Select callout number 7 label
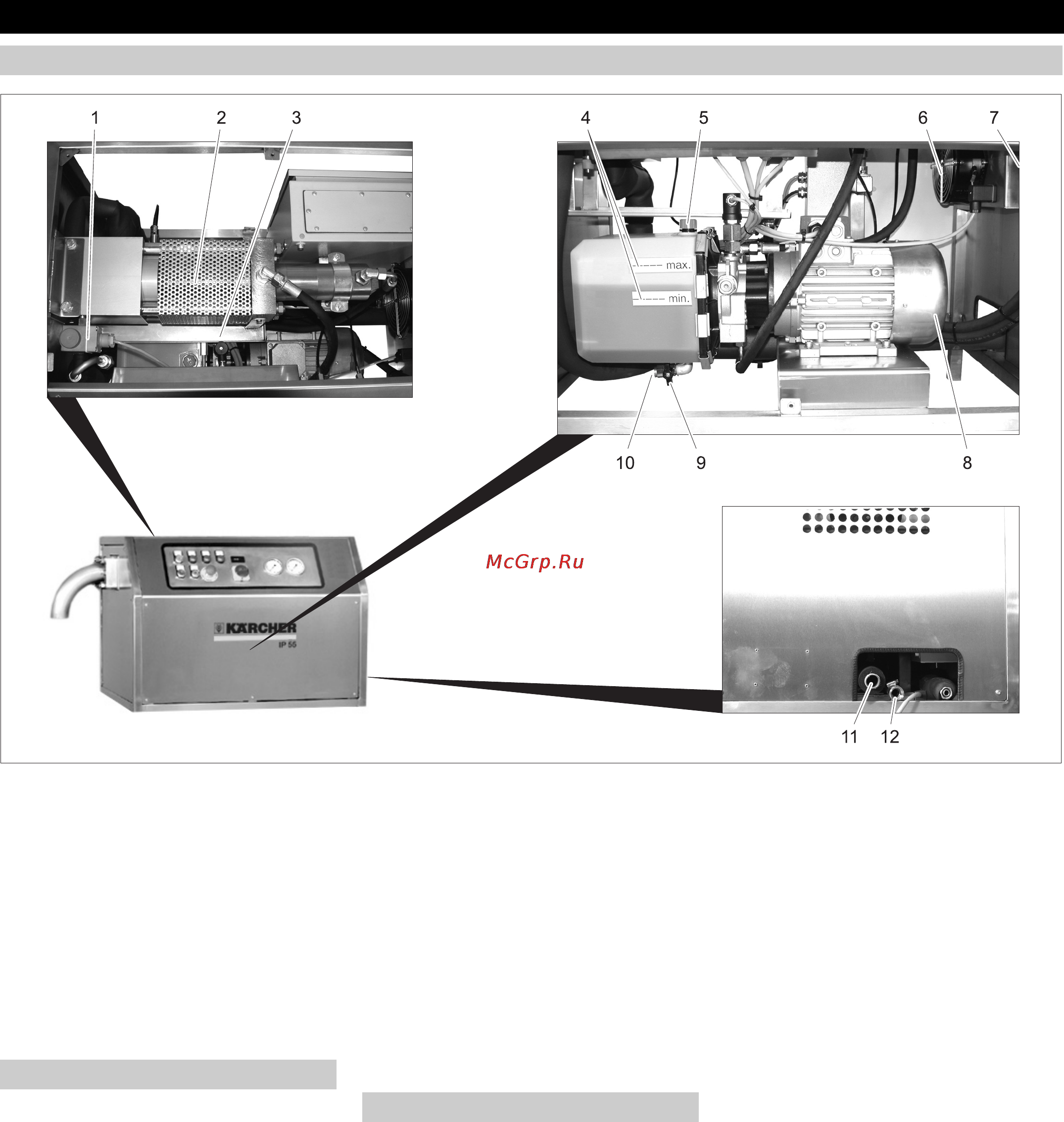This screenshot has width=1064, height=1122. click(x=994, y=117)
